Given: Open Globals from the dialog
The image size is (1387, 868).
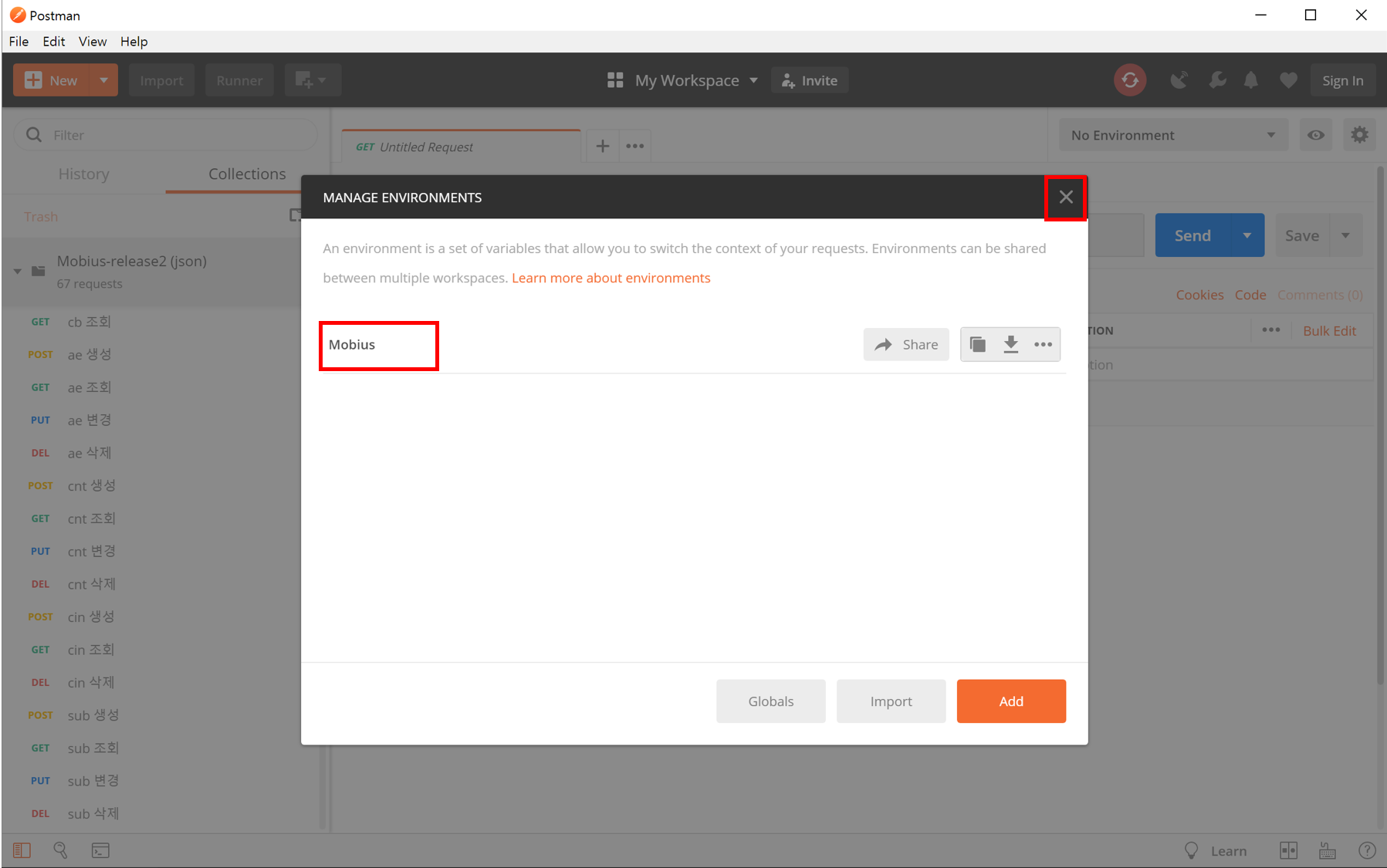Looking at the screenshot, I should (770, 701).
